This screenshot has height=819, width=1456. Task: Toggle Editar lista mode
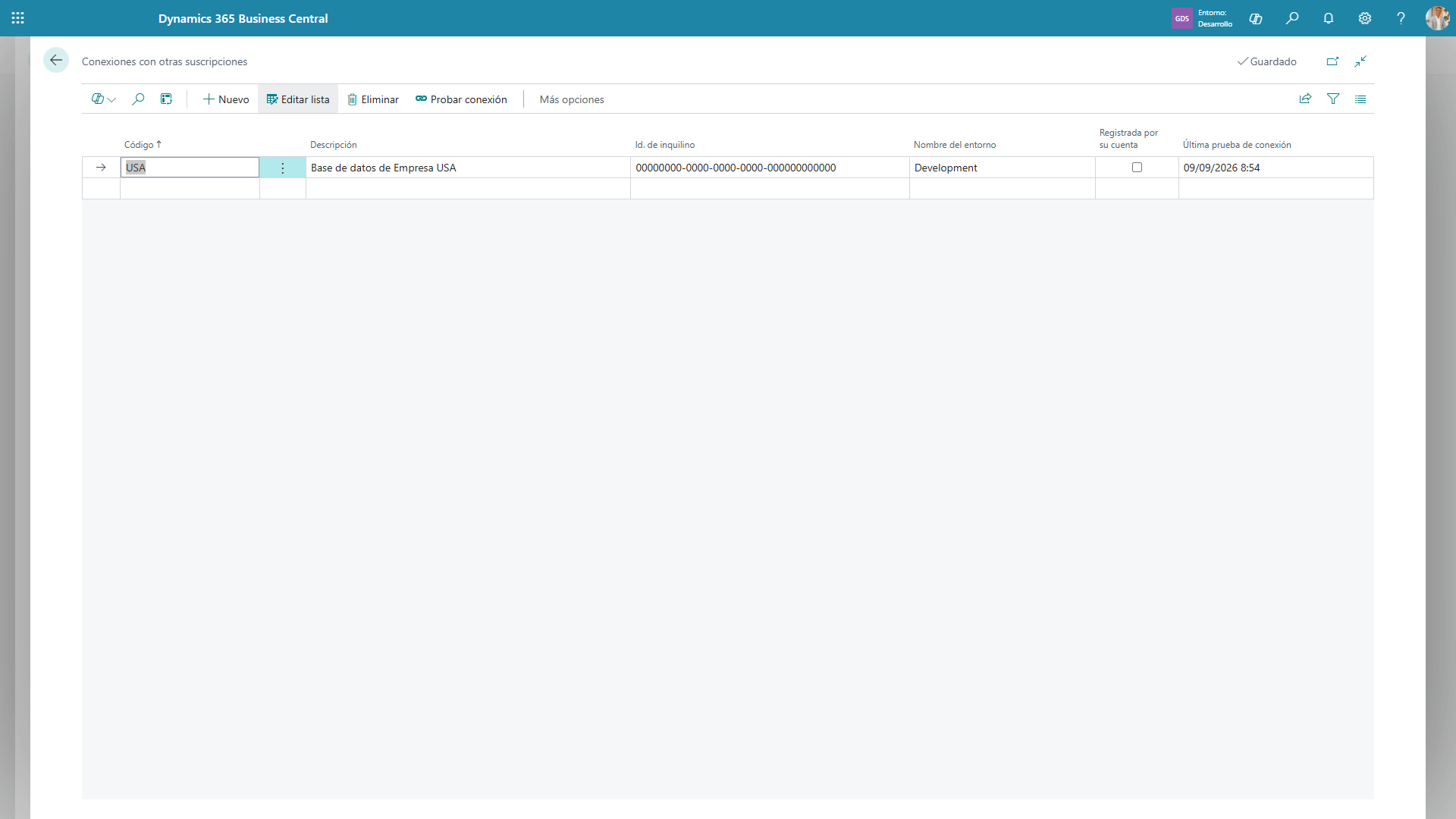tap(298, 99)
